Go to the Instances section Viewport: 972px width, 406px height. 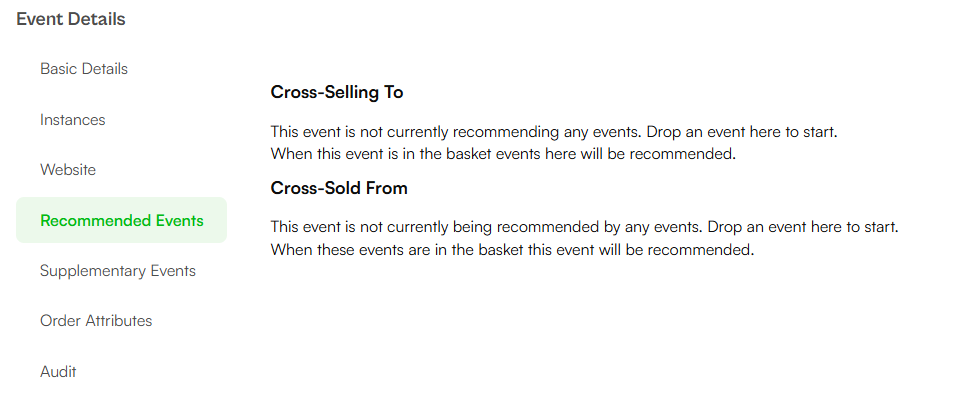pos(73,120)
